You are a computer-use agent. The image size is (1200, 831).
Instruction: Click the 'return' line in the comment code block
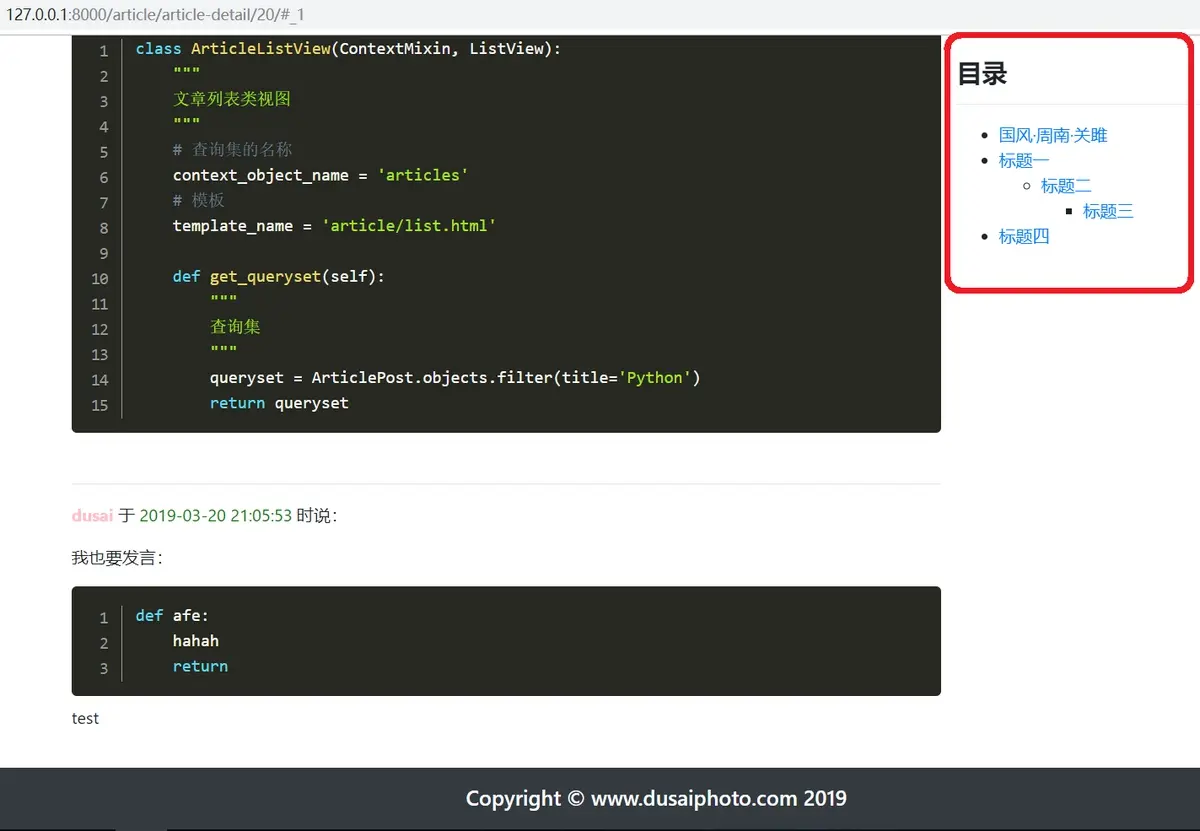(x=200, y=666)
